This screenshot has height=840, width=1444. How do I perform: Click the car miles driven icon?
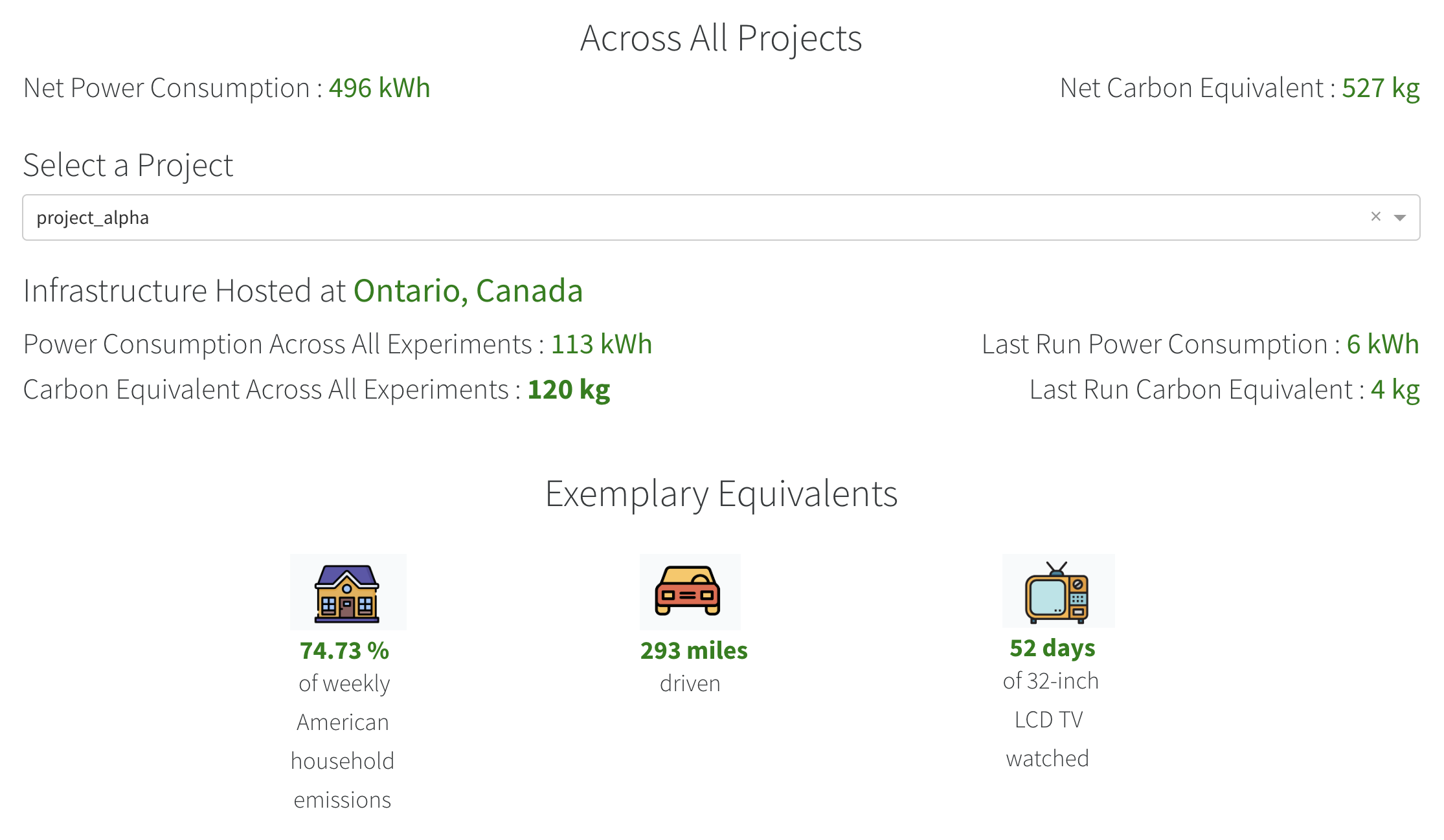point(688,591)
